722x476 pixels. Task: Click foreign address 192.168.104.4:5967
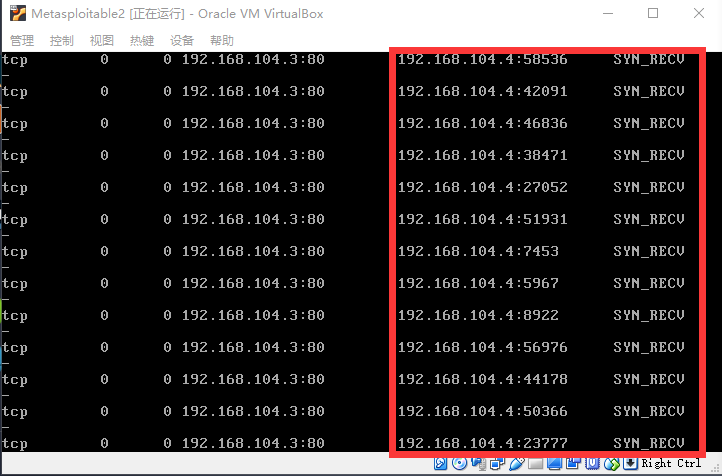point(478,283)
